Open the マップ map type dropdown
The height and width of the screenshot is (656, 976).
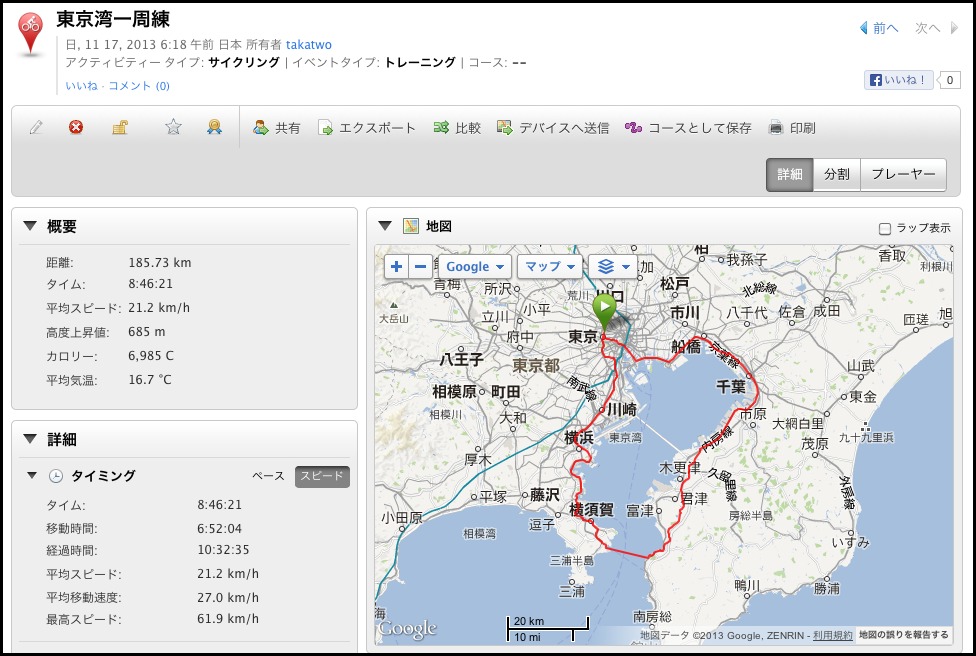click(x=550, y=267)
